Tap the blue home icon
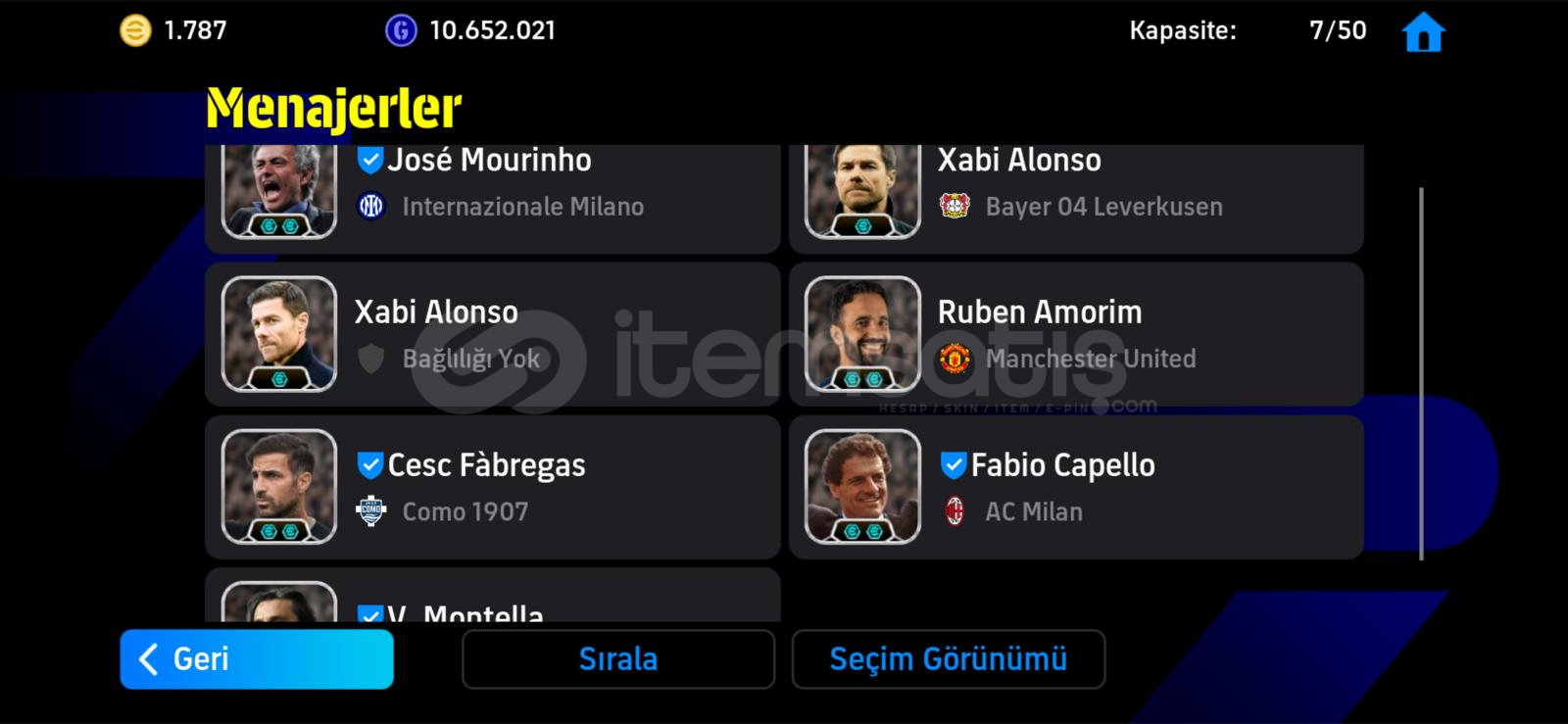Image resolution: width=1568 pixels, height=724 pixels. pyautogui.click(x=1423, y=31)
